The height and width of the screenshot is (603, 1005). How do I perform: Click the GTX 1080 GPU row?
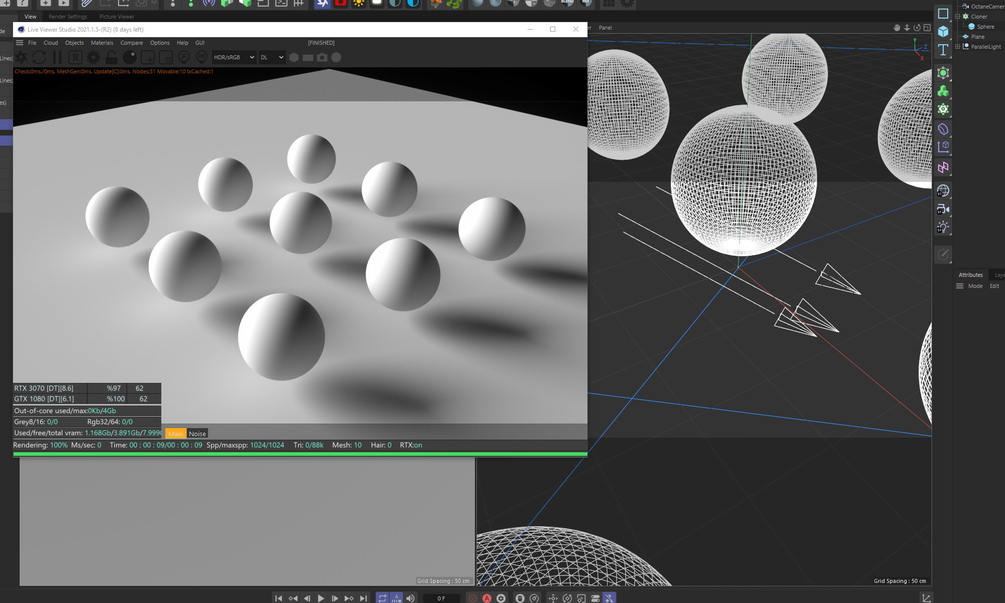[x=87, y=399]
